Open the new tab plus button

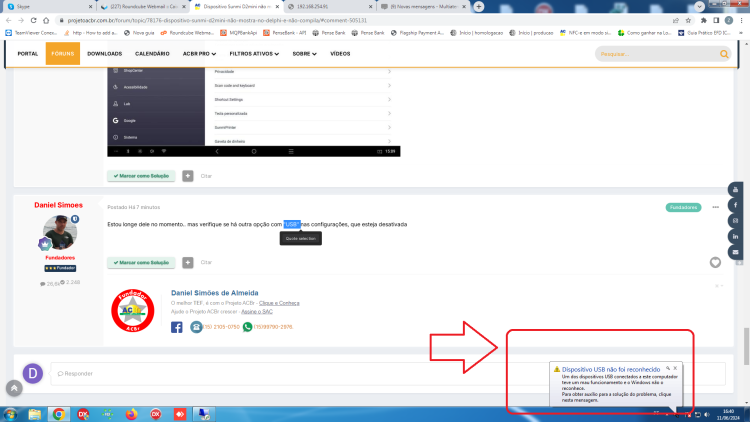click(479, 7)
